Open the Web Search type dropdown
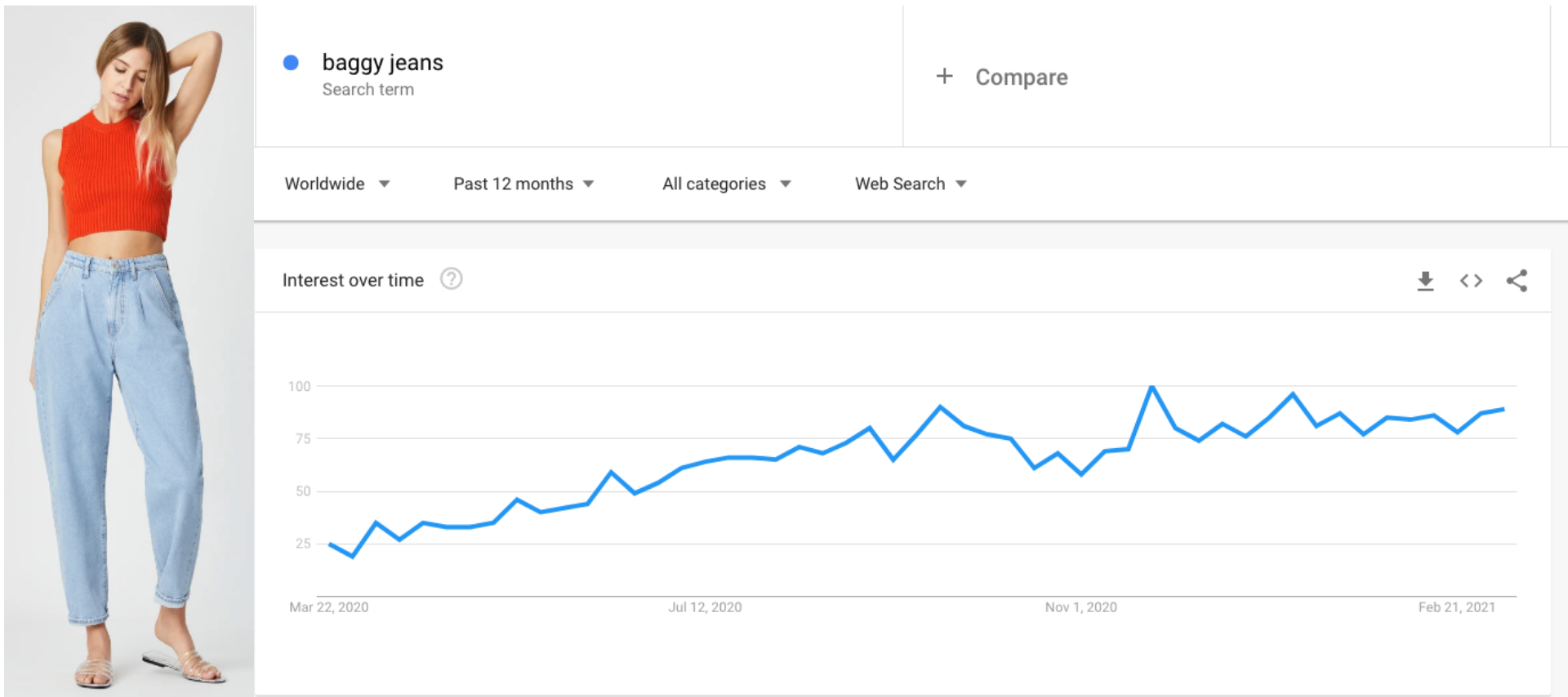 [911, 184]
